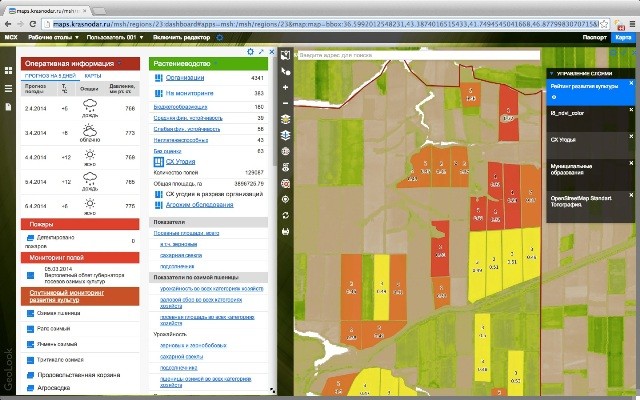Click the locate position icon in map toolbar
This screenshot has height=400, width=640.
pos(285,199)
